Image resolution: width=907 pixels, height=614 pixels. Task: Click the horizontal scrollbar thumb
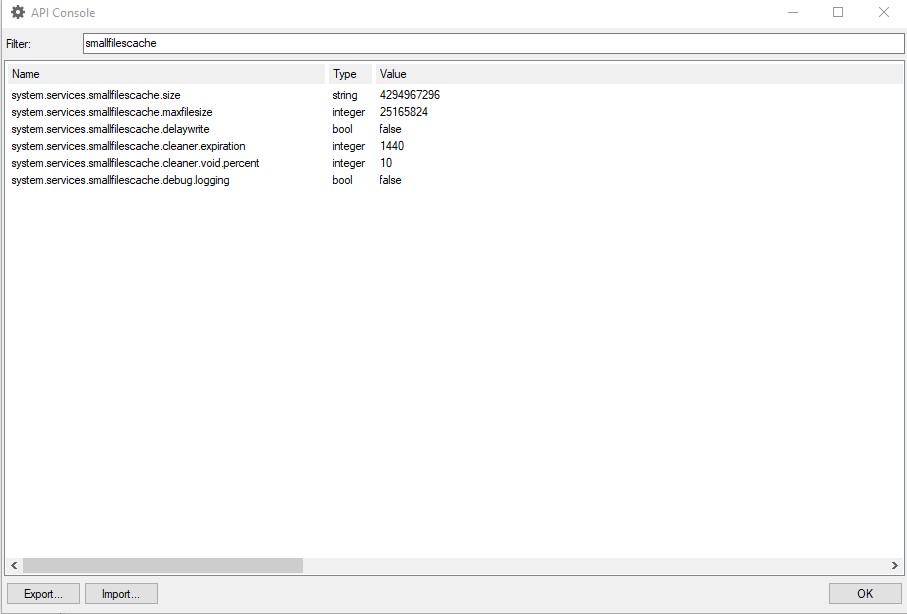pyautogui.click(x=163, y=565)
